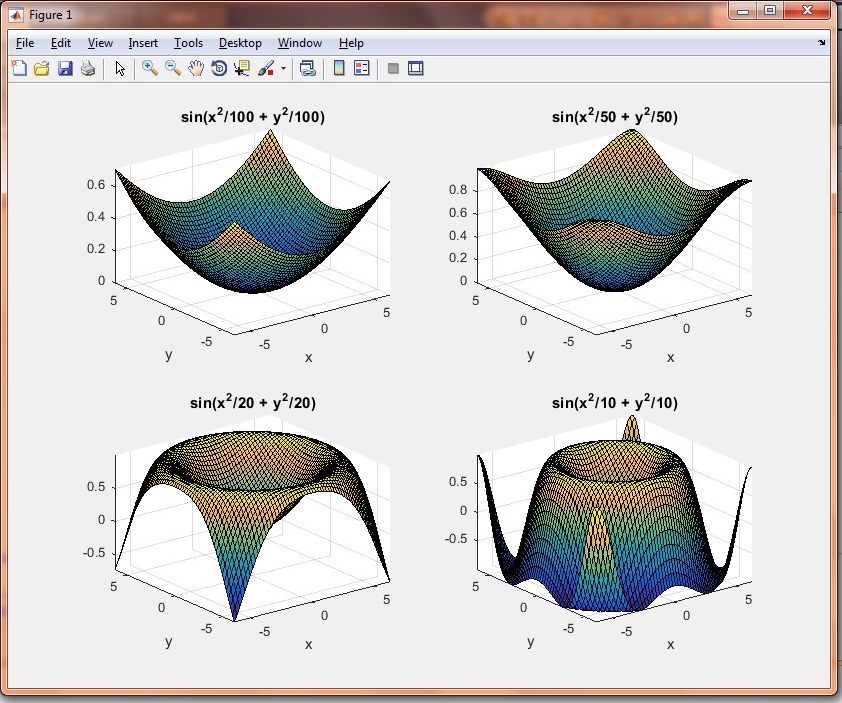Maximize the Figure 1 window
The height and width of the screenshot is (703, 842).
[771, 11]
